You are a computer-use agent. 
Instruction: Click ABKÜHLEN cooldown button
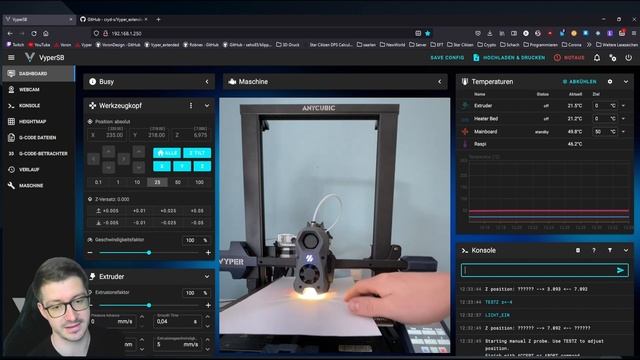pyautogui.click(x=579, y=82)
